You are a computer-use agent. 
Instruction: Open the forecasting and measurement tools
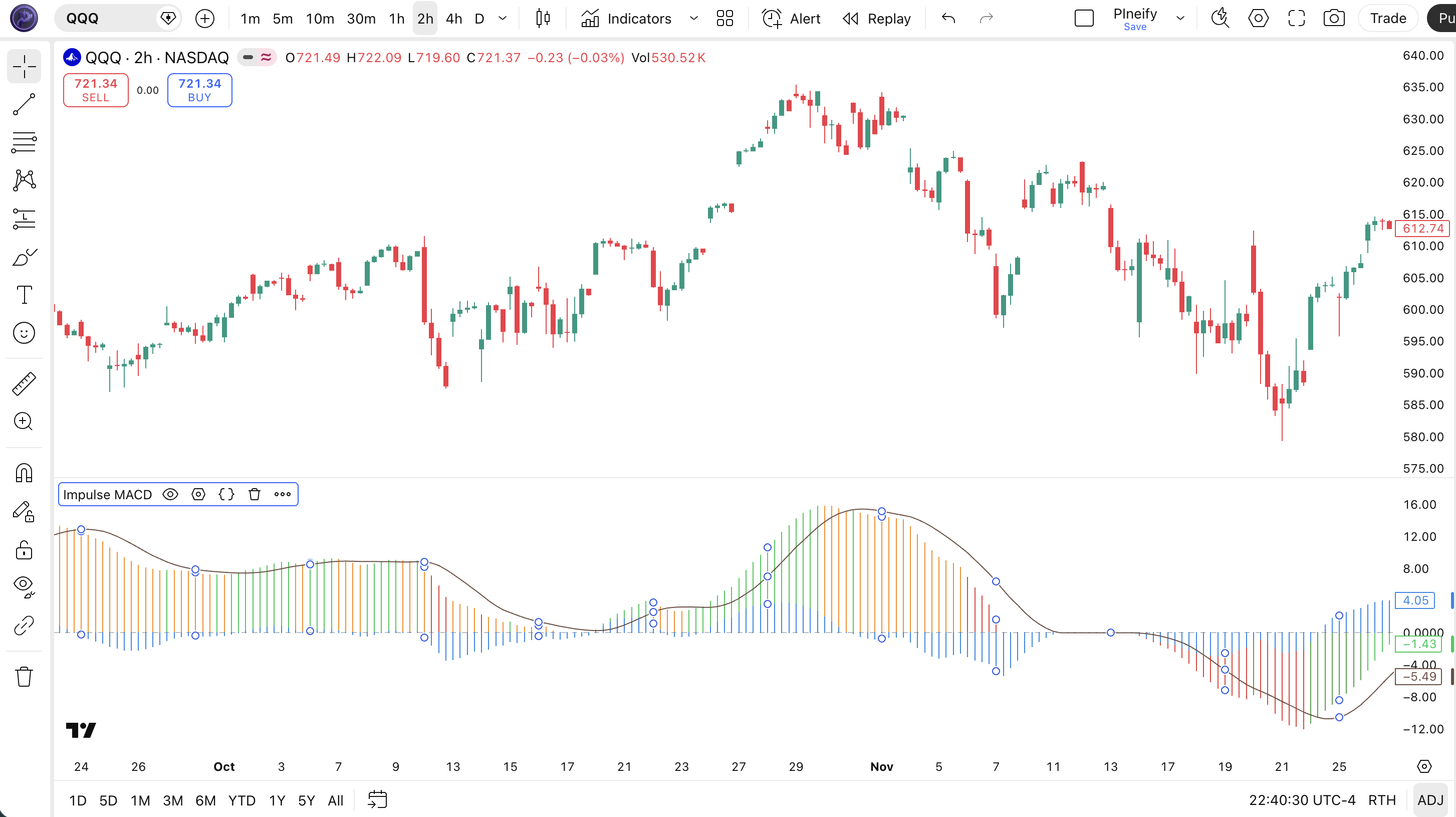click(x=25, y=219)
